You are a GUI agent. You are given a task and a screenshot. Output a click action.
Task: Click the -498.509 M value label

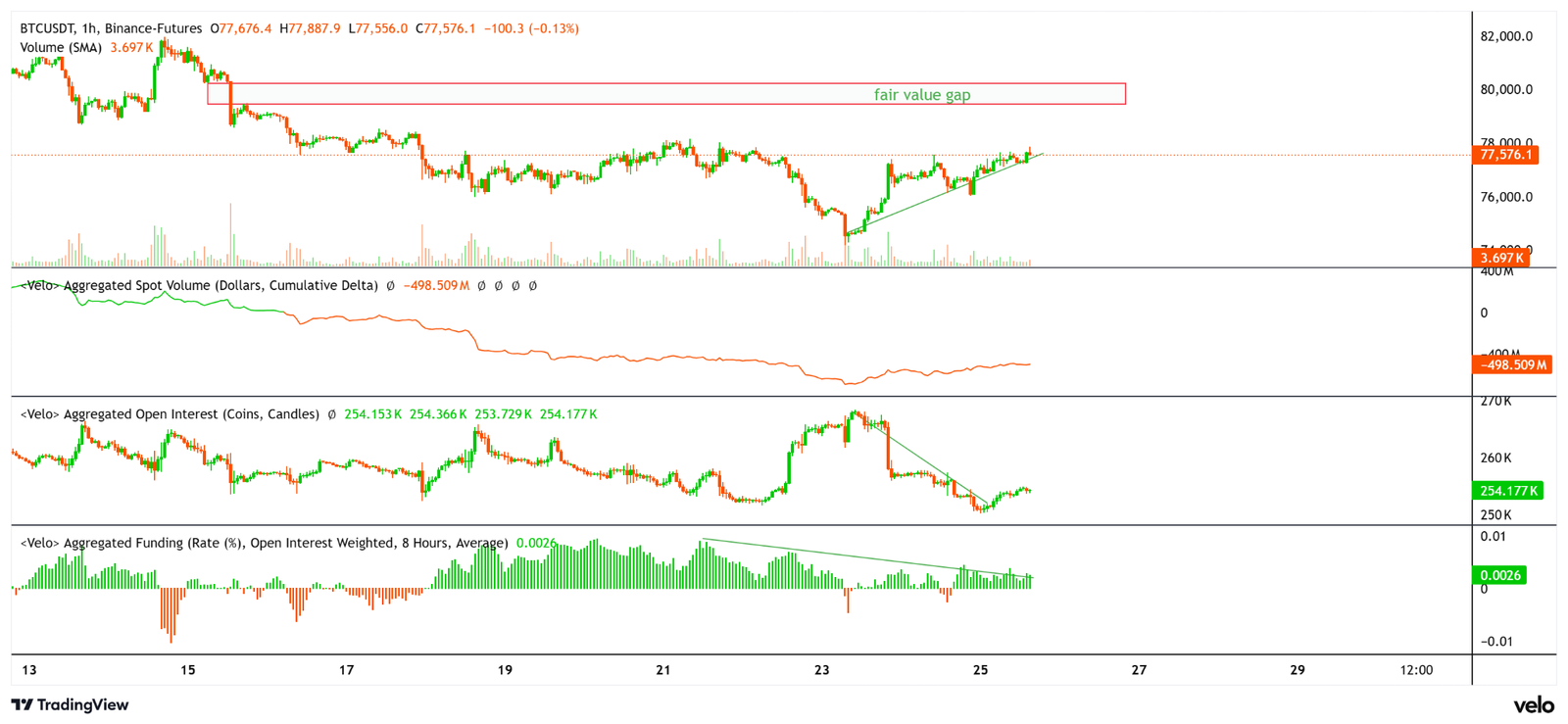pos(1512,364)
